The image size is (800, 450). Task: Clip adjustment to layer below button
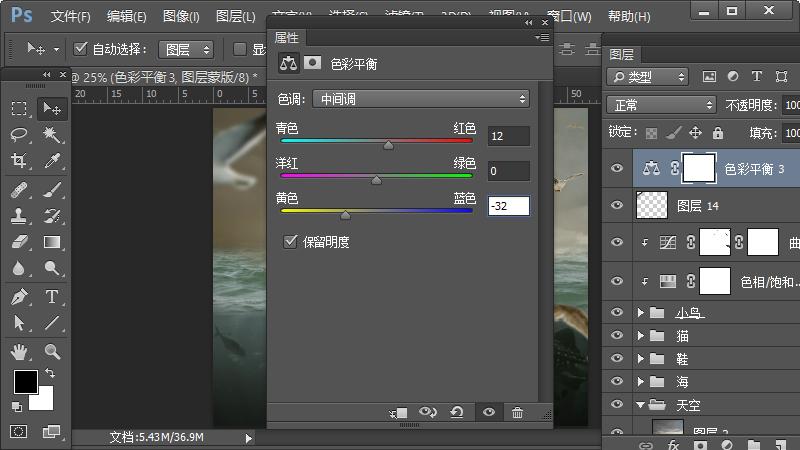click(x=398, y=413)
